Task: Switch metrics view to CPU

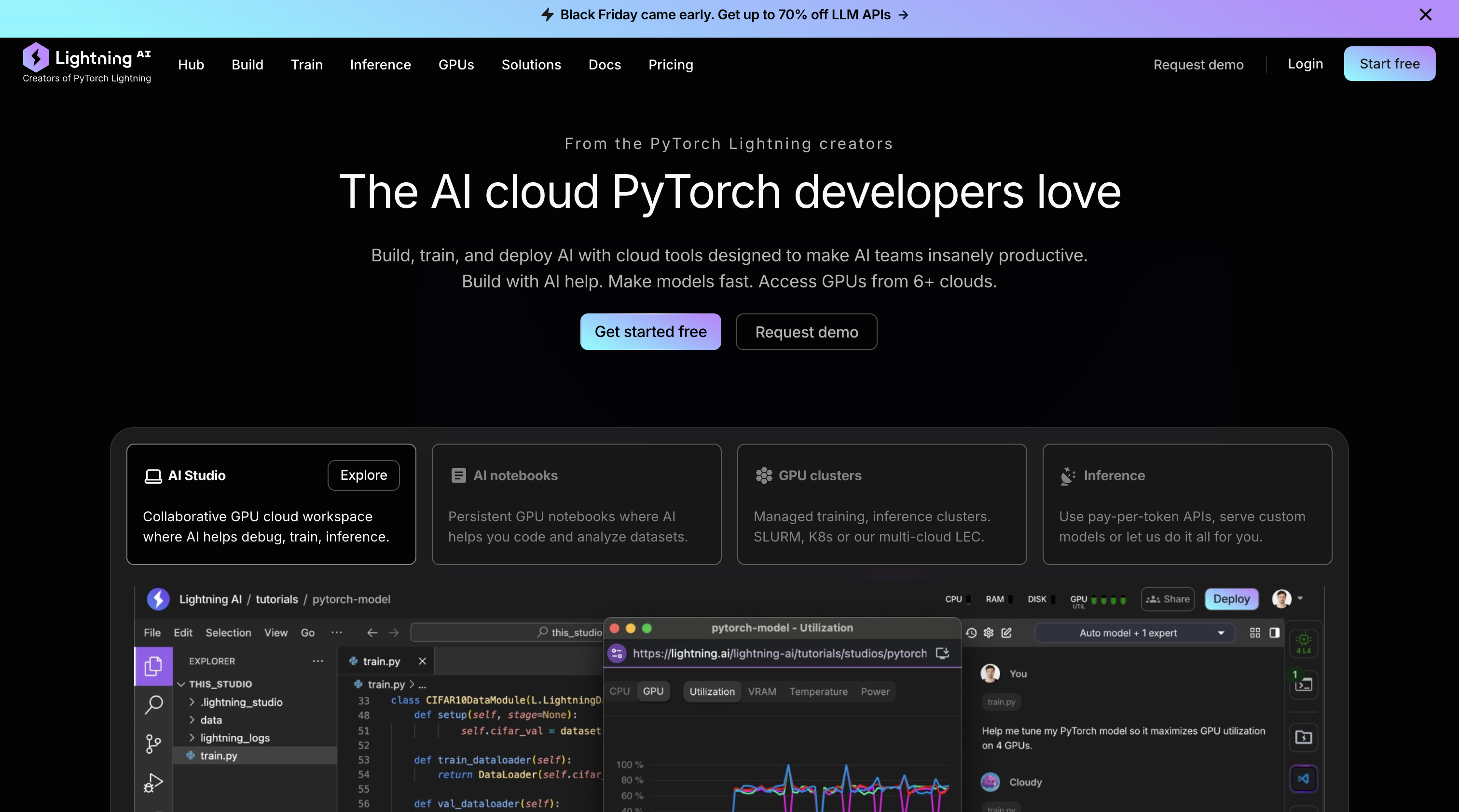Action: (x=619, y=691)
